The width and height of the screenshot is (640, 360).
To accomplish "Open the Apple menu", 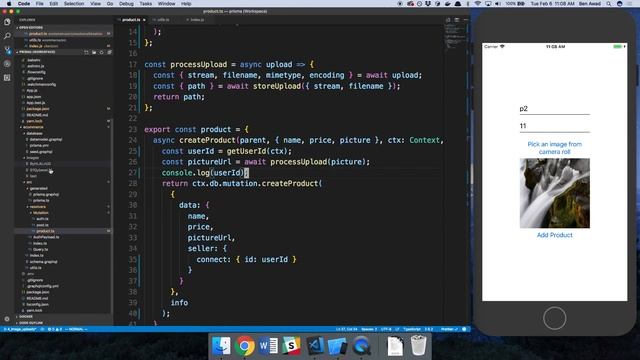I will (x=9, y=4).
